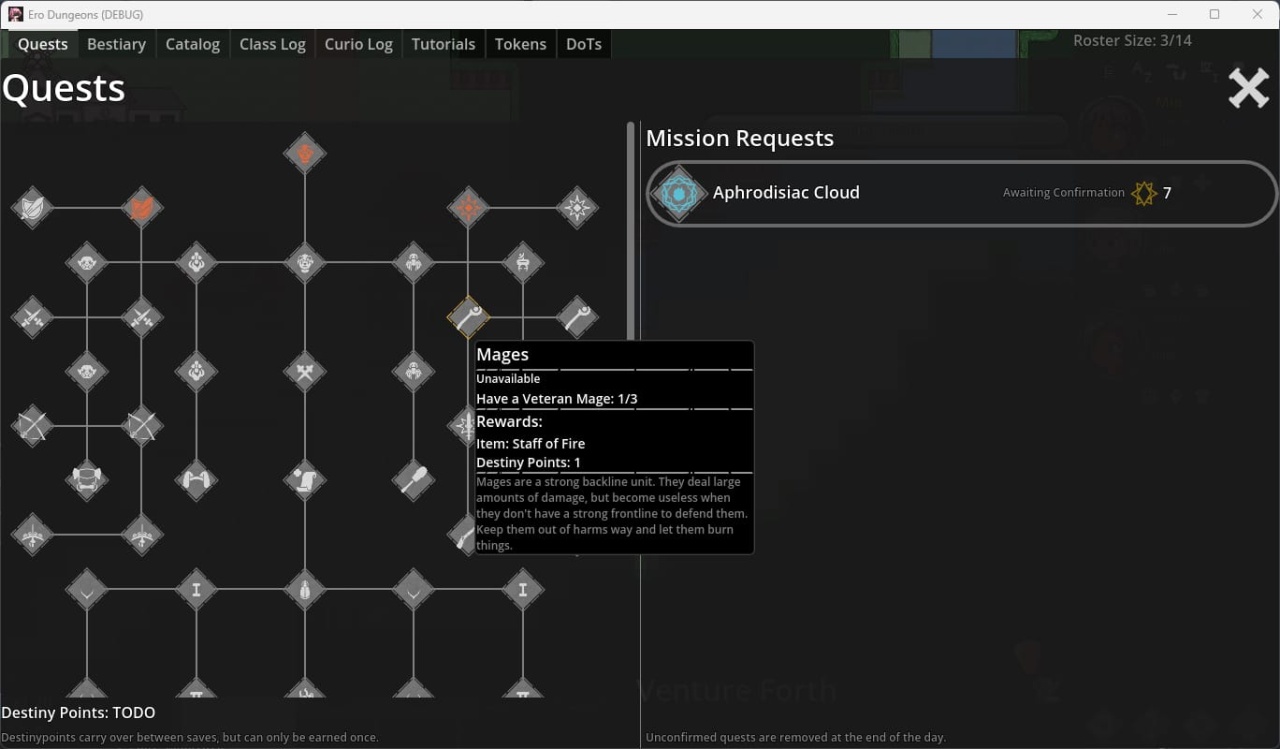Click the Aphrodisiac Cloud blue emblem icon
1280x749 pixels.
tap(678, 193)
